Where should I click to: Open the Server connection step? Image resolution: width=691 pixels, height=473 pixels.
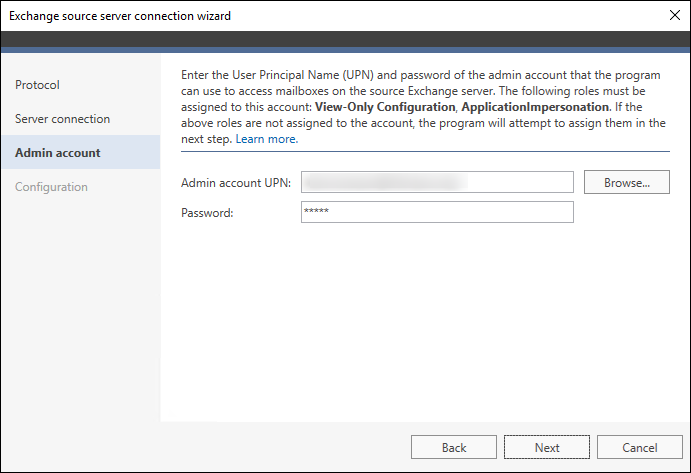63,119
